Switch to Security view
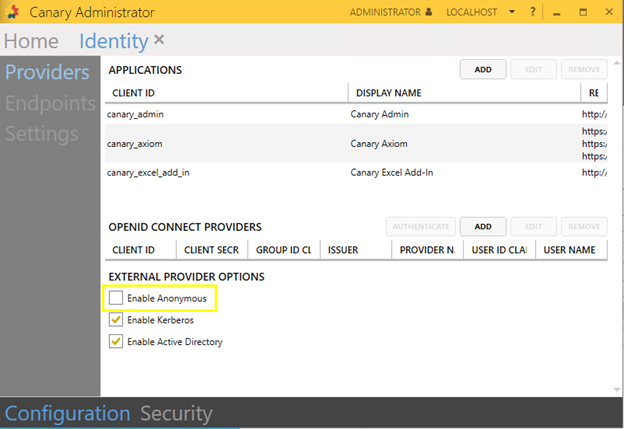 176,413
